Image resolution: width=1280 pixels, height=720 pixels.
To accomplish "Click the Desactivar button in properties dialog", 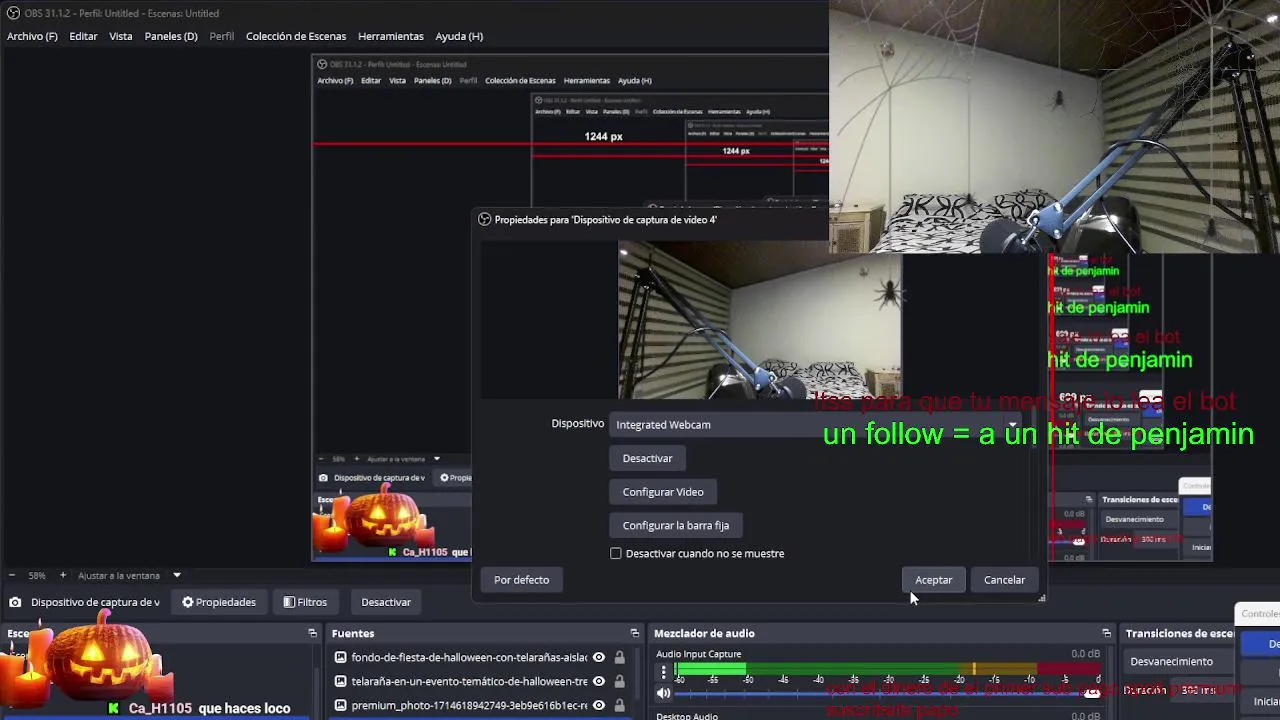I will pos(647,458).
